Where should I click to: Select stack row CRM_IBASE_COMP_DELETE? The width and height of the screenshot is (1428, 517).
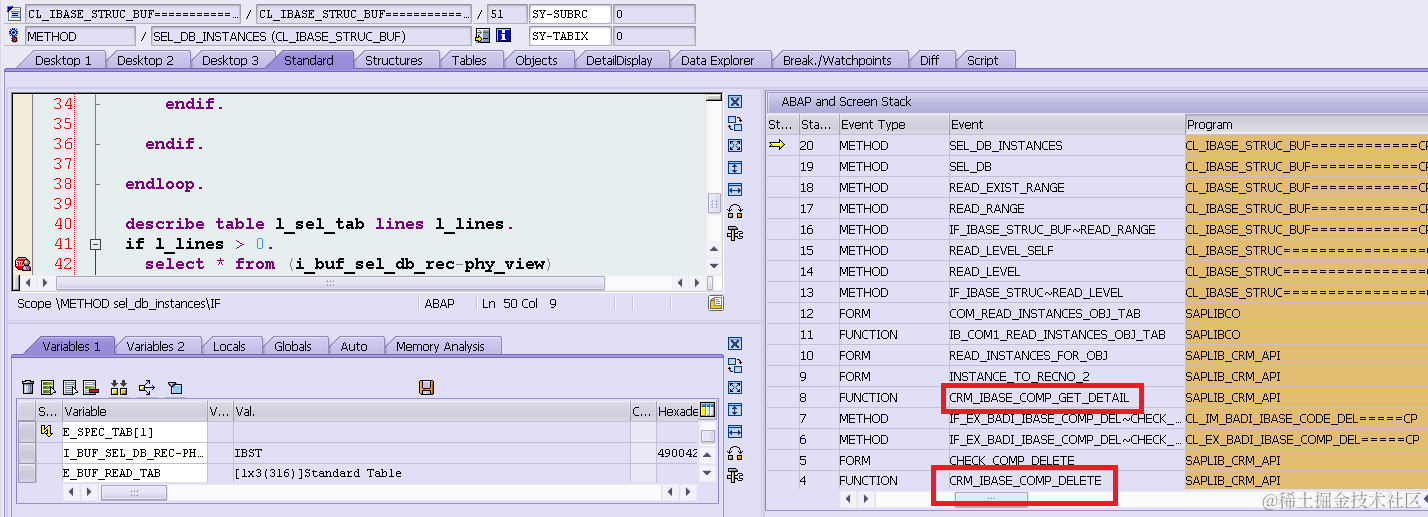point(1025,481)
